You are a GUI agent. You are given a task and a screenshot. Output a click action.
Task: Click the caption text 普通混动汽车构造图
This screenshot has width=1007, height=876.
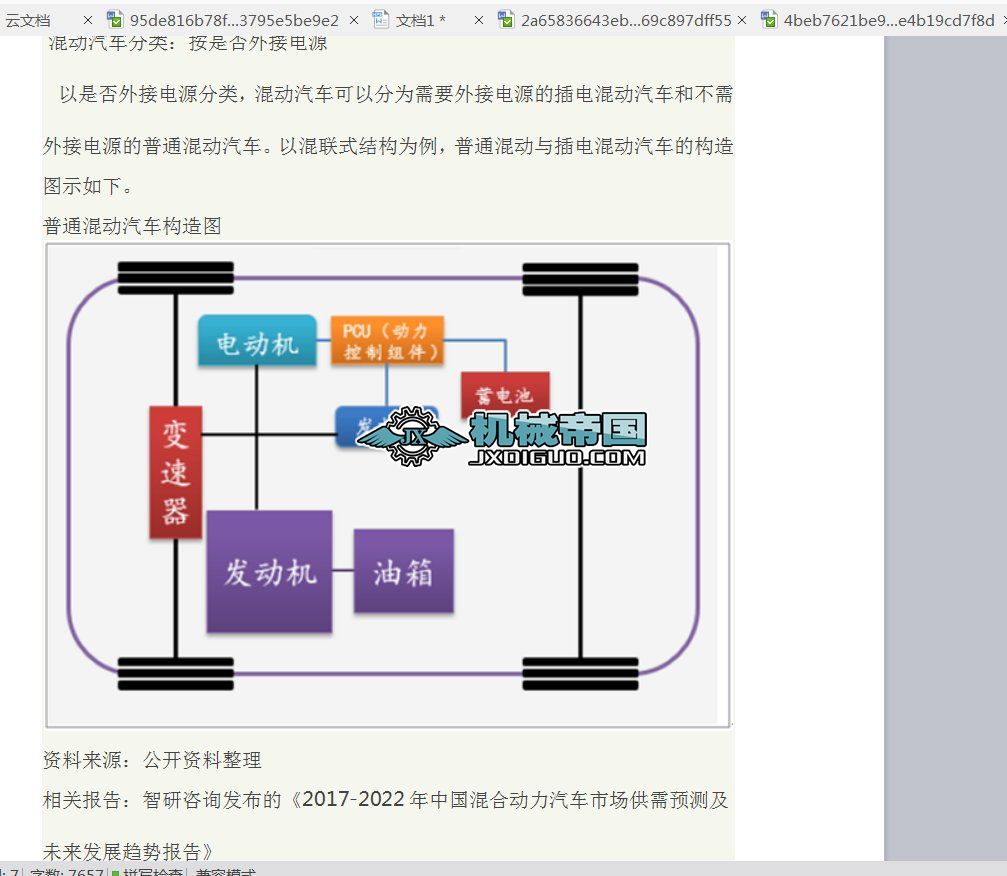click(132, 226)
